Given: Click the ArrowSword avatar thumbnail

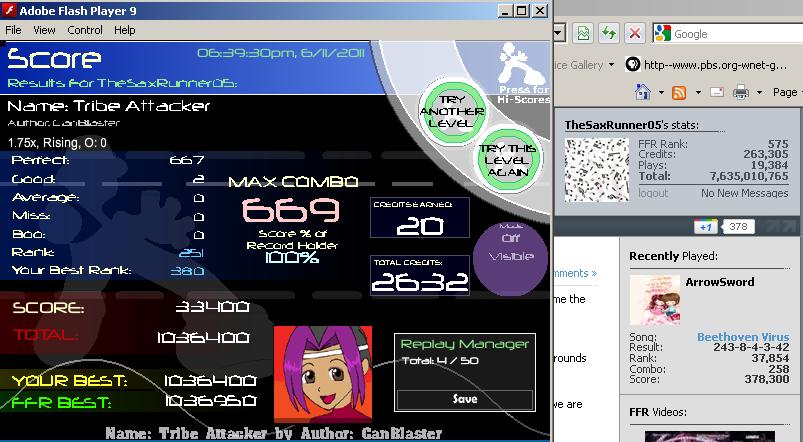Looking at the screenshot, I should [x=654, y=300].
